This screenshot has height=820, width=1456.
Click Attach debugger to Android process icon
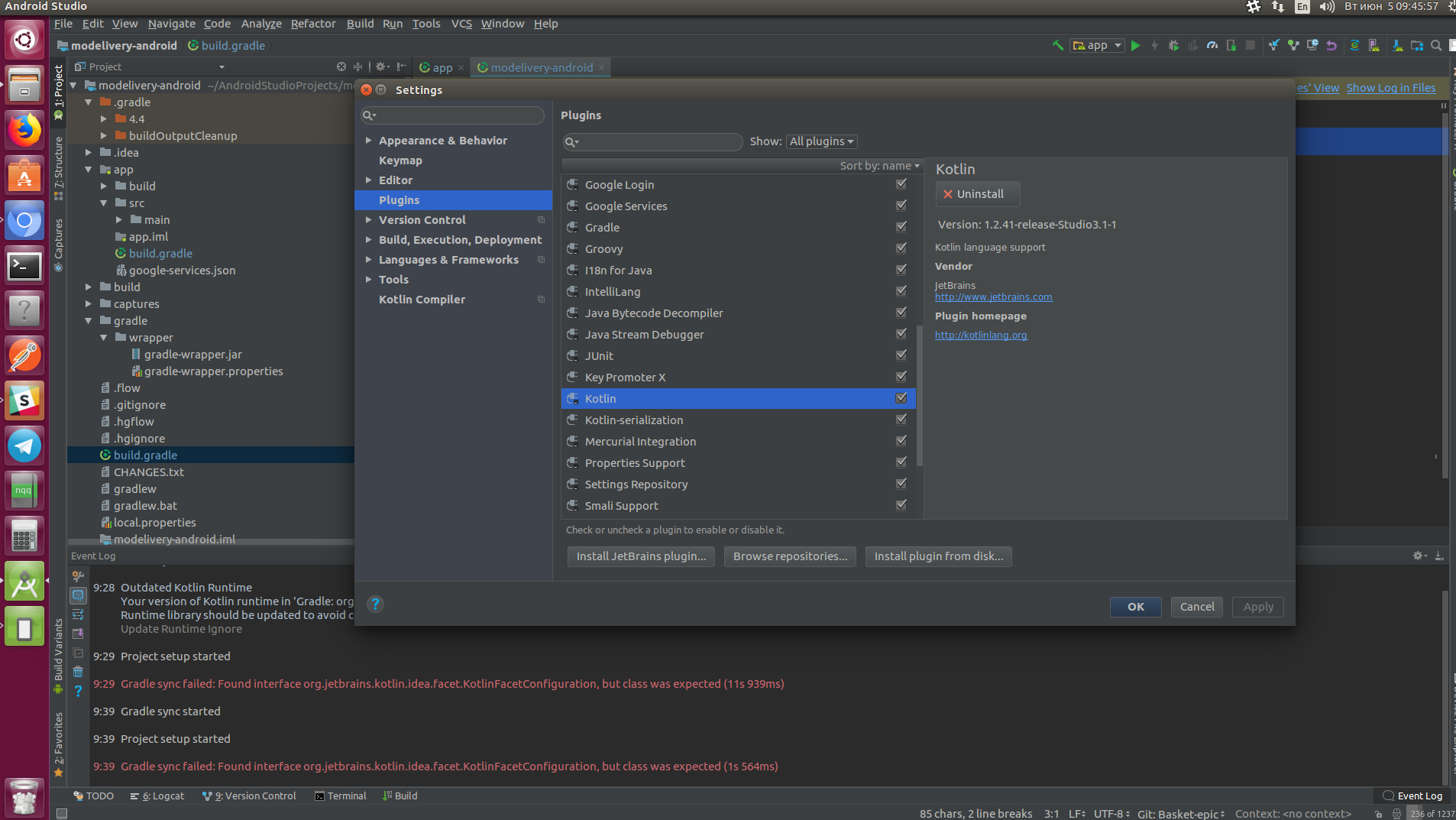point(1231,45)
